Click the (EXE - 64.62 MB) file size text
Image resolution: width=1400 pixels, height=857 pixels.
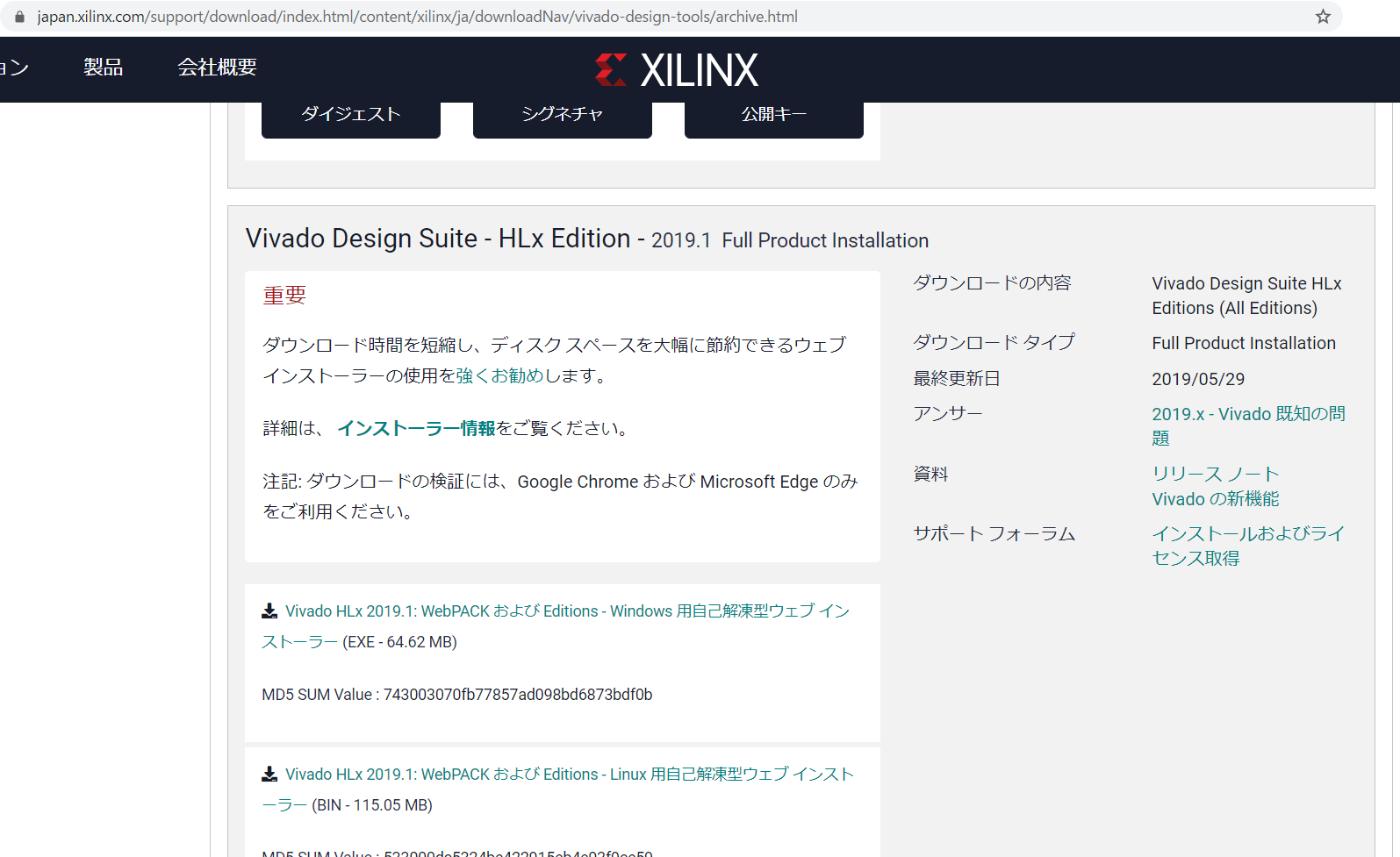click(400, 642)
